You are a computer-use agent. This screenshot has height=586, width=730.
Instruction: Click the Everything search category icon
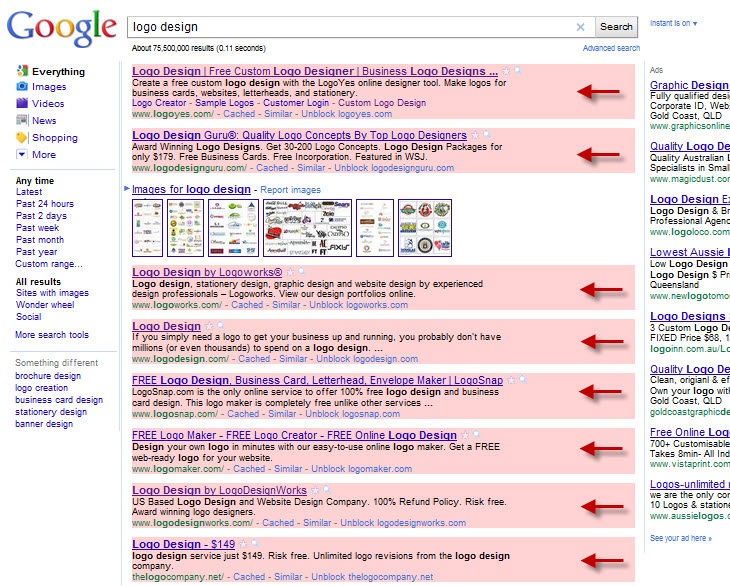22,71
